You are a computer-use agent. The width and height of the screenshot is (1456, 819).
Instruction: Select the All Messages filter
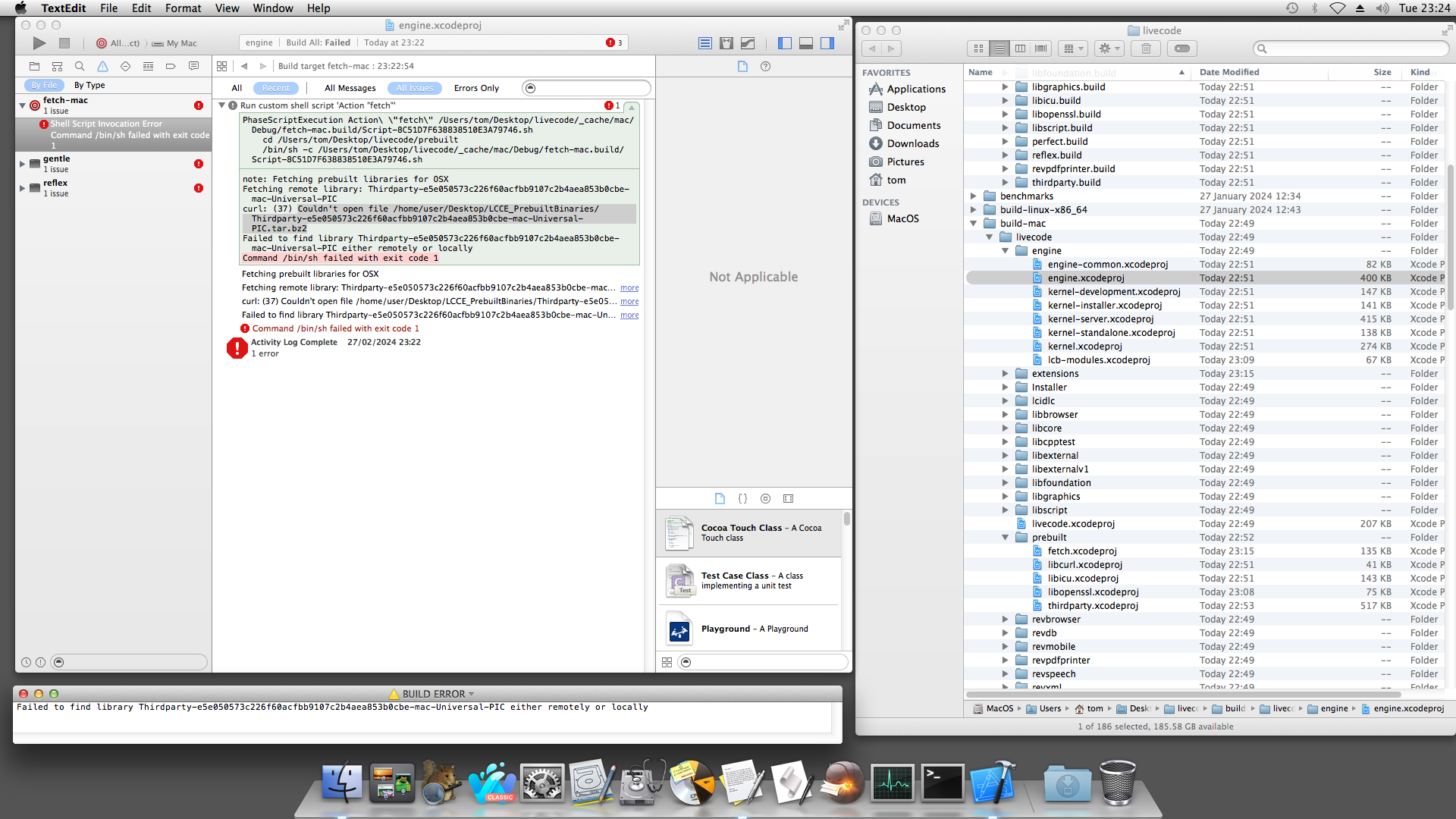click(350, 88)
